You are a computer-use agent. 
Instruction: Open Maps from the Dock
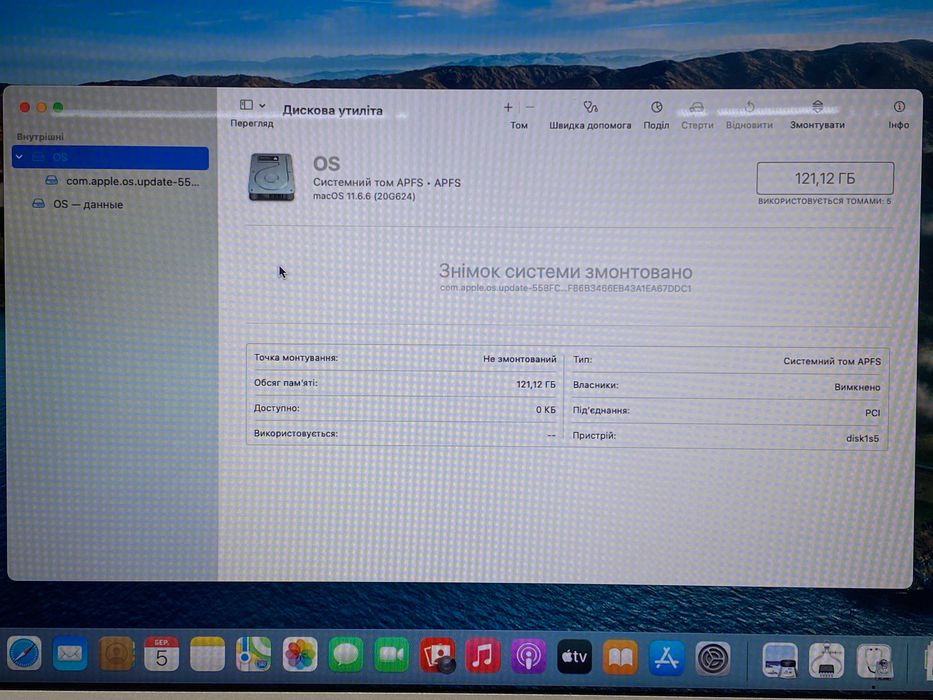(253, 654)
